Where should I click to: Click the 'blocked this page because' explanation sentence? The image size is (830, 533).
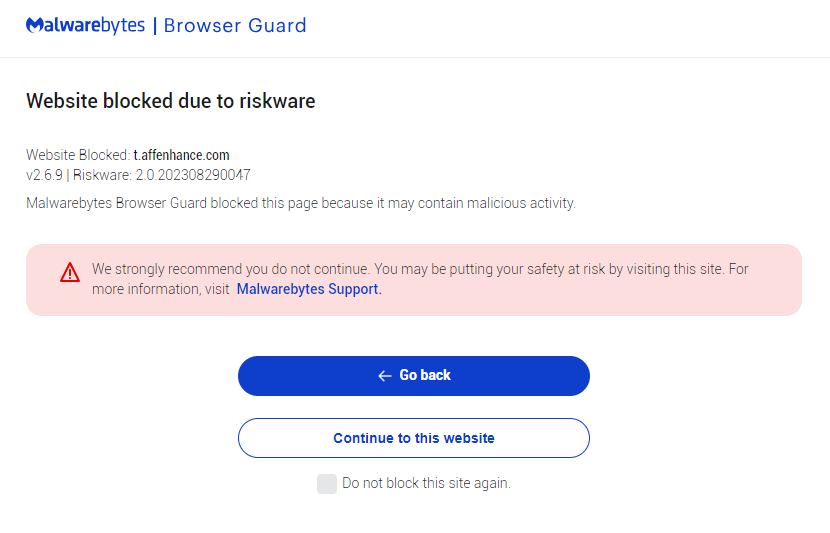(300, 203)
